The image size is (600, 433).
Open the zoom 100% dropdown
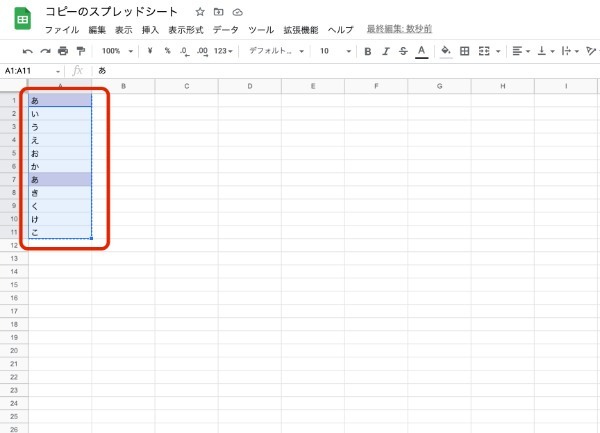pyautogui.click(x=117, y=51)
